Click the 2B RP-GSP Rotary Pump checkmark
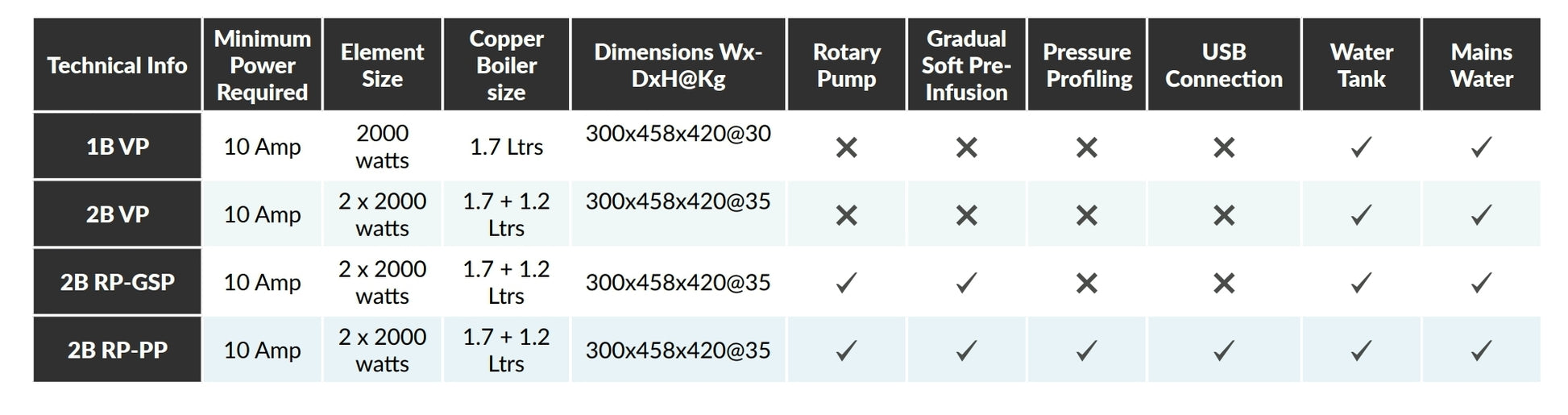 [x=846, y=282]
